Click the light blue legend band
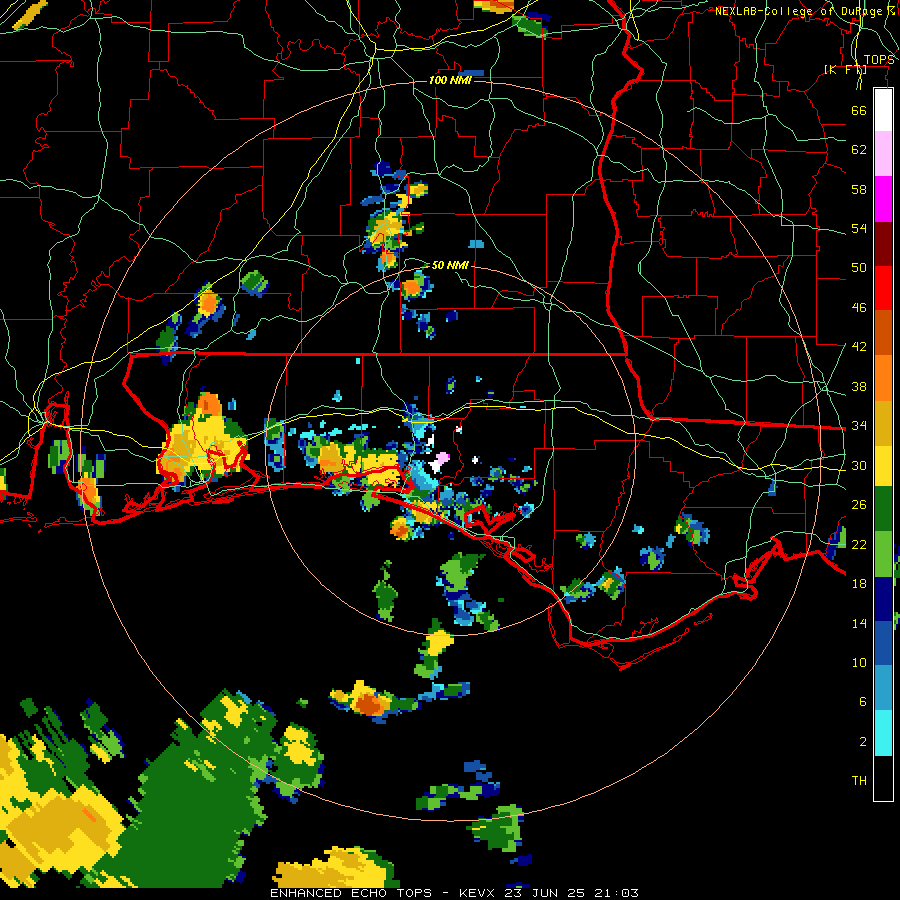Screen dimensions: 900x900 [883, 688]
